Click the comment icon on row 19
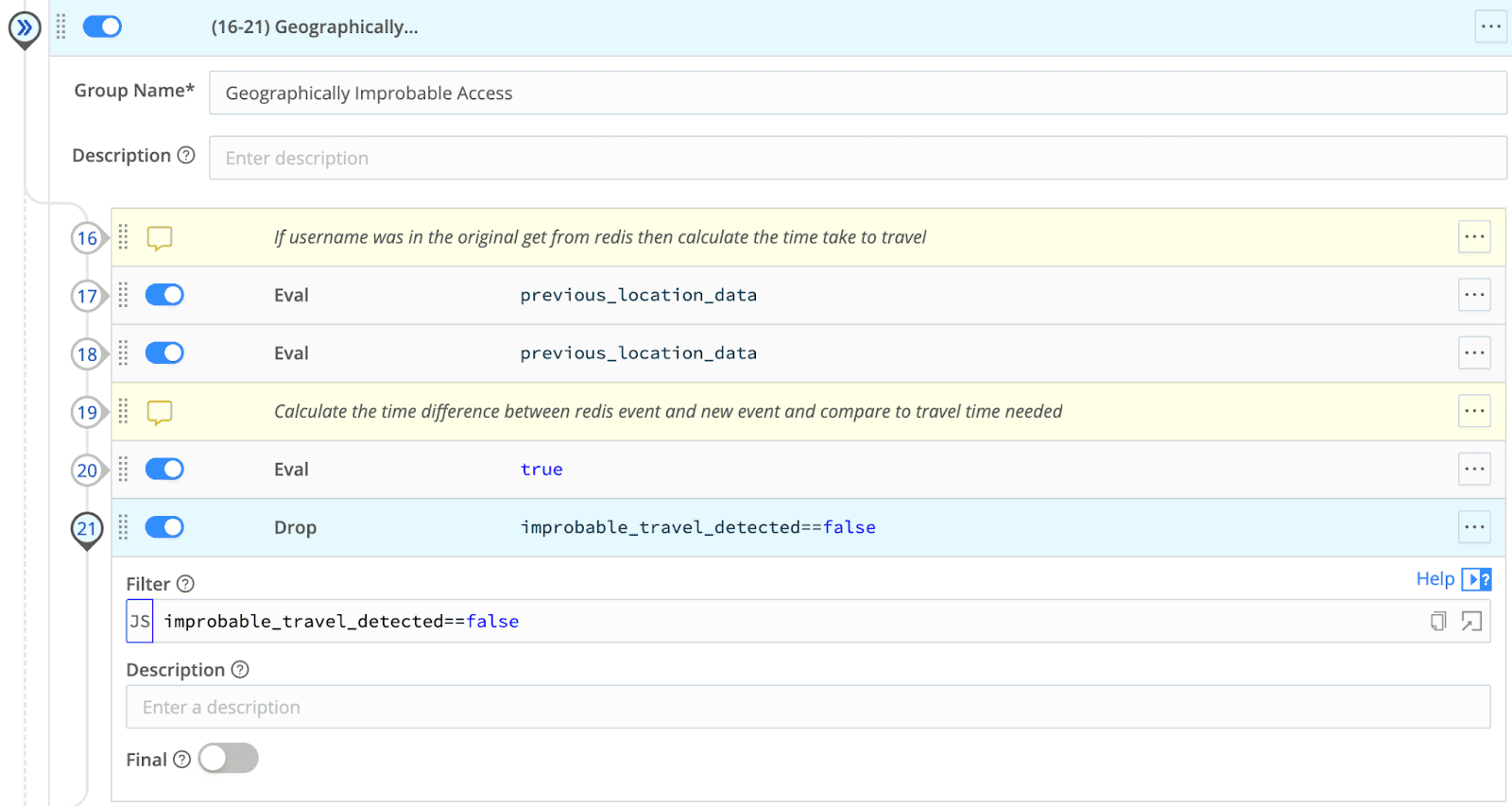 click(160, 412)
